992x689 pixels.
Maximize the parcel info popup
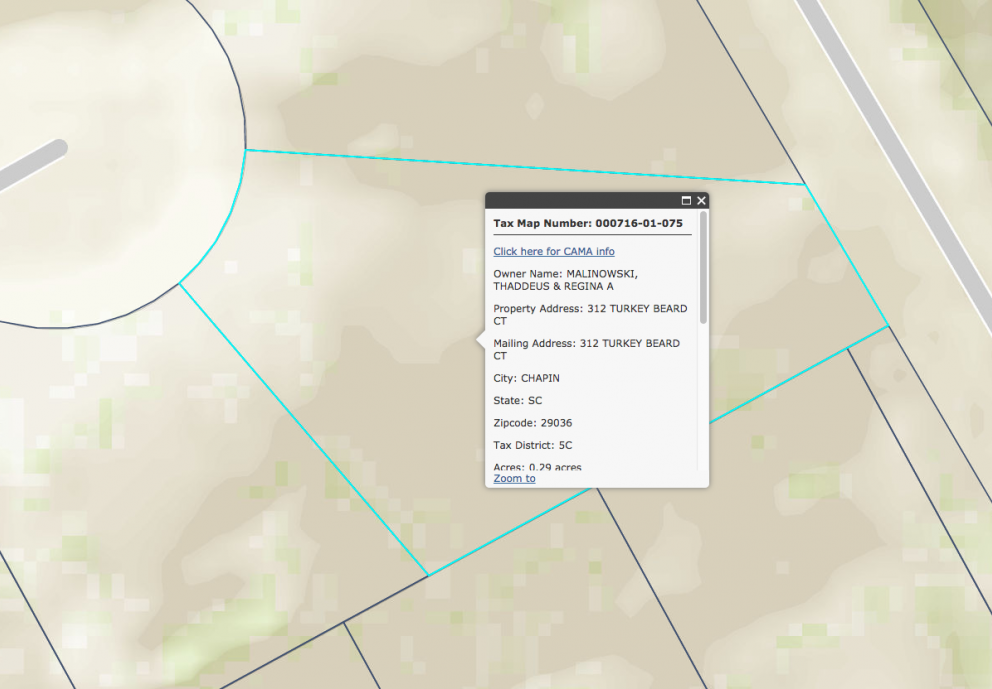coord(686,201)
